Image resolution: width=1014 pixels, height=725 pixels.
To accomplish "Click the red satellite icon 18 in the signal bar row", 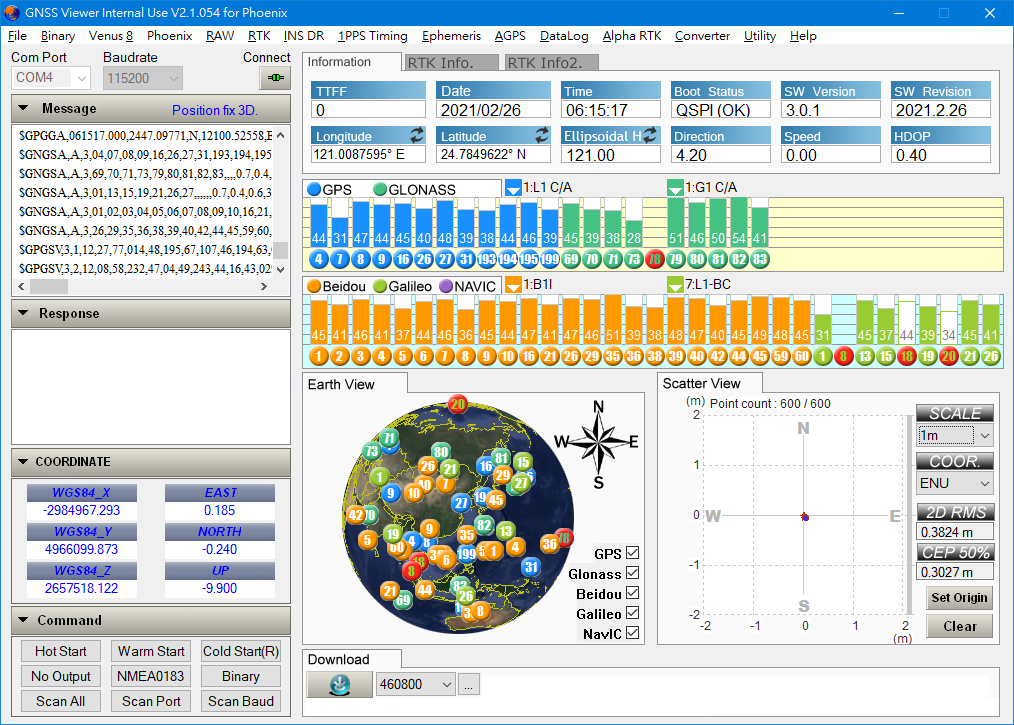I will pos(907,356).
